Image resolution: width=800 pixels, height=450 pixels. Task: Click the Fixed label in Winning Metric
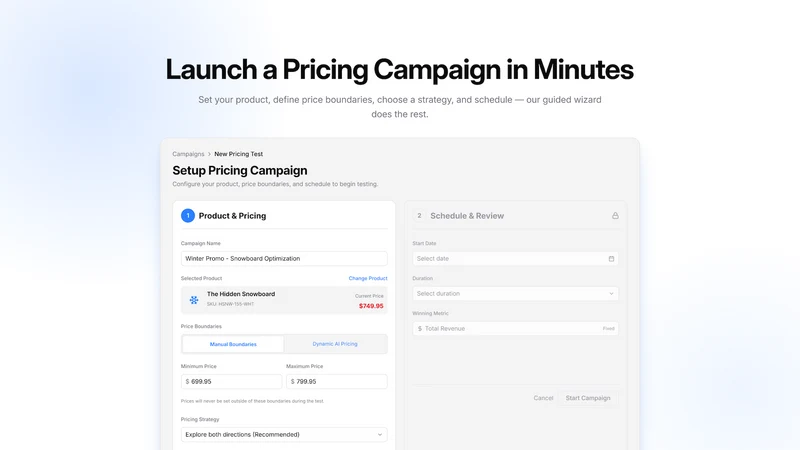point(608,329)
